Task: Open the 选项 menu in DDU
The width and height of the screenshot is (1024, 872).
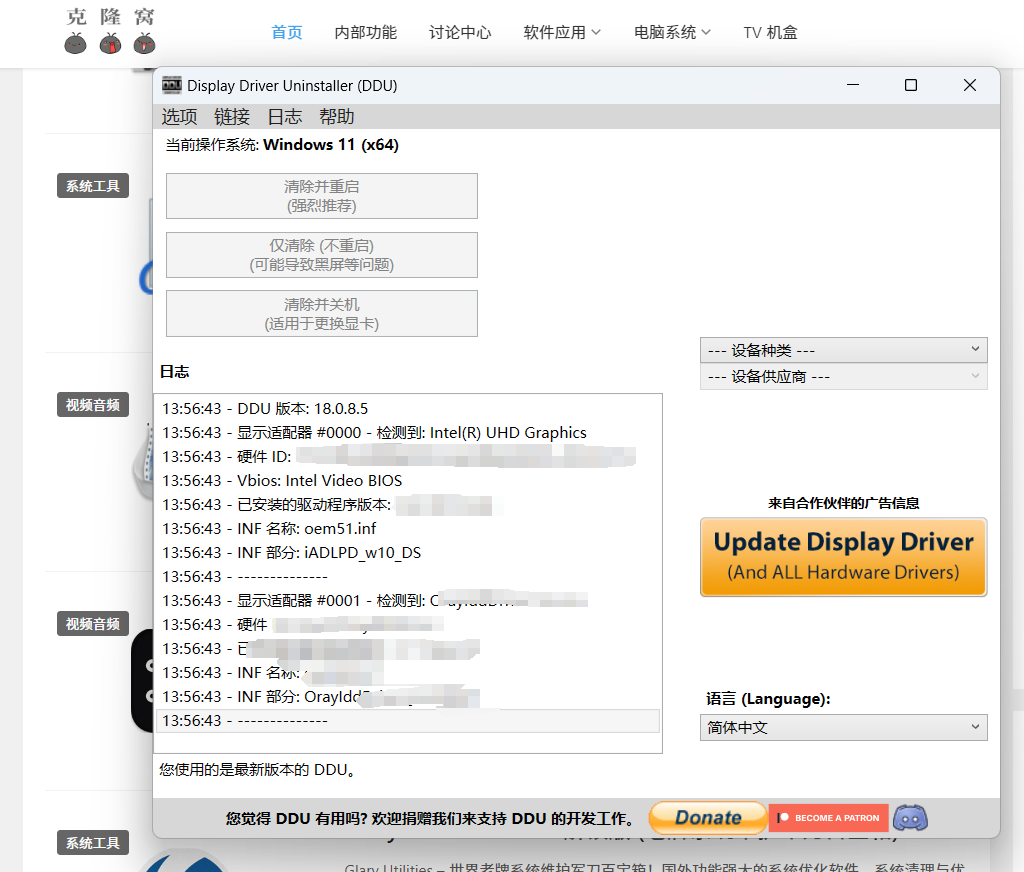Action: pyautogui.click(x=179, y=117)
